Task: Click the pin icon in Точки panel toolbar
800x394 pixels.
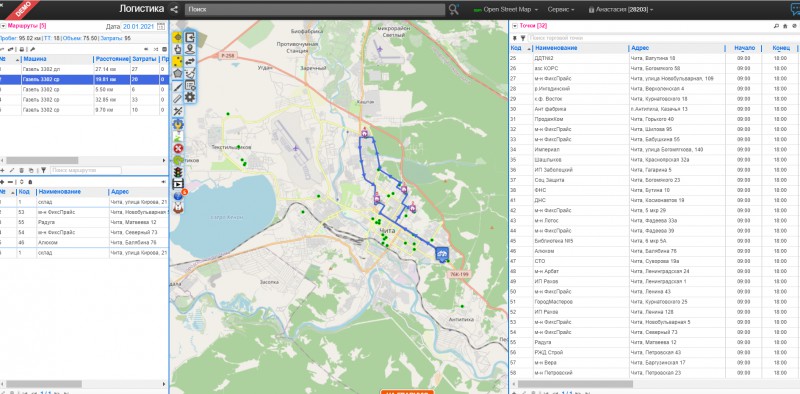Action: point(515,38)
